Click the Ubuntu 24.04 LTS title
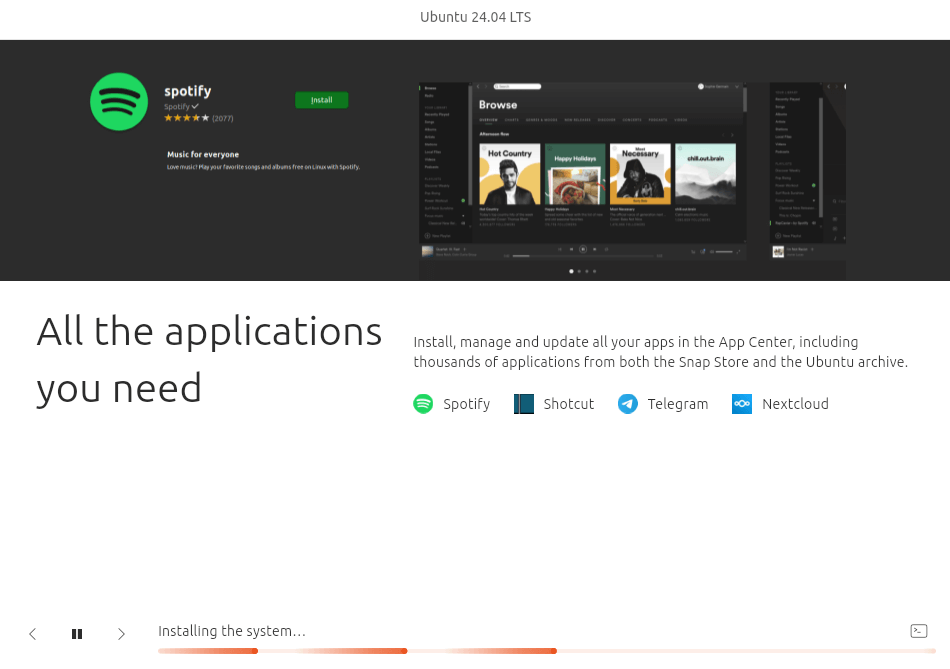The width and height of the screenshot is (950, 669). [475, 17]
